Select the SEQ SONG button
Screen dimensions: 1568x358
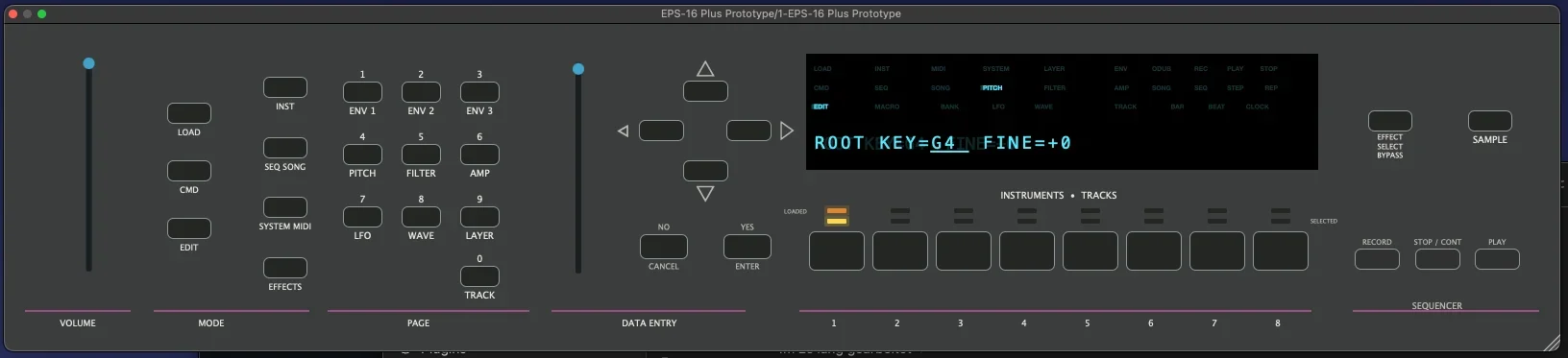click(285, 148)
